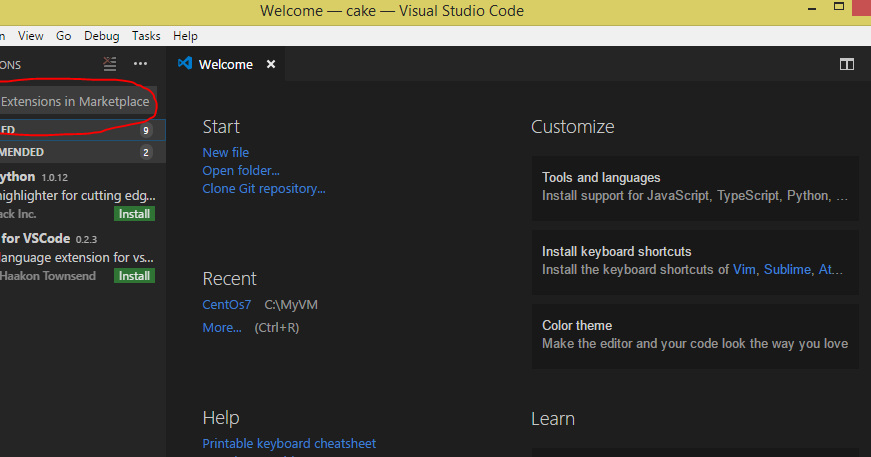871x457 pixels.
Task: Install the extension by Haakon Townsend
Action: coord(134,276)
